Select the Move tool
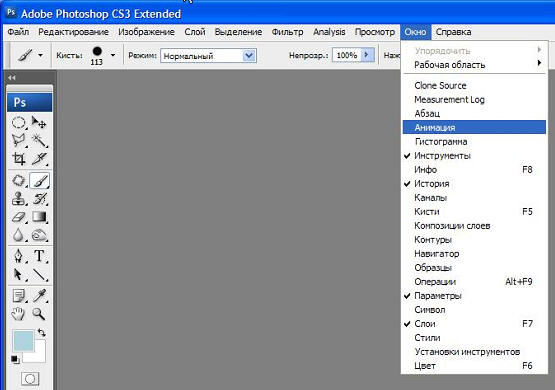The width and height of the screenshot is (555, 390). coord(39,123)
